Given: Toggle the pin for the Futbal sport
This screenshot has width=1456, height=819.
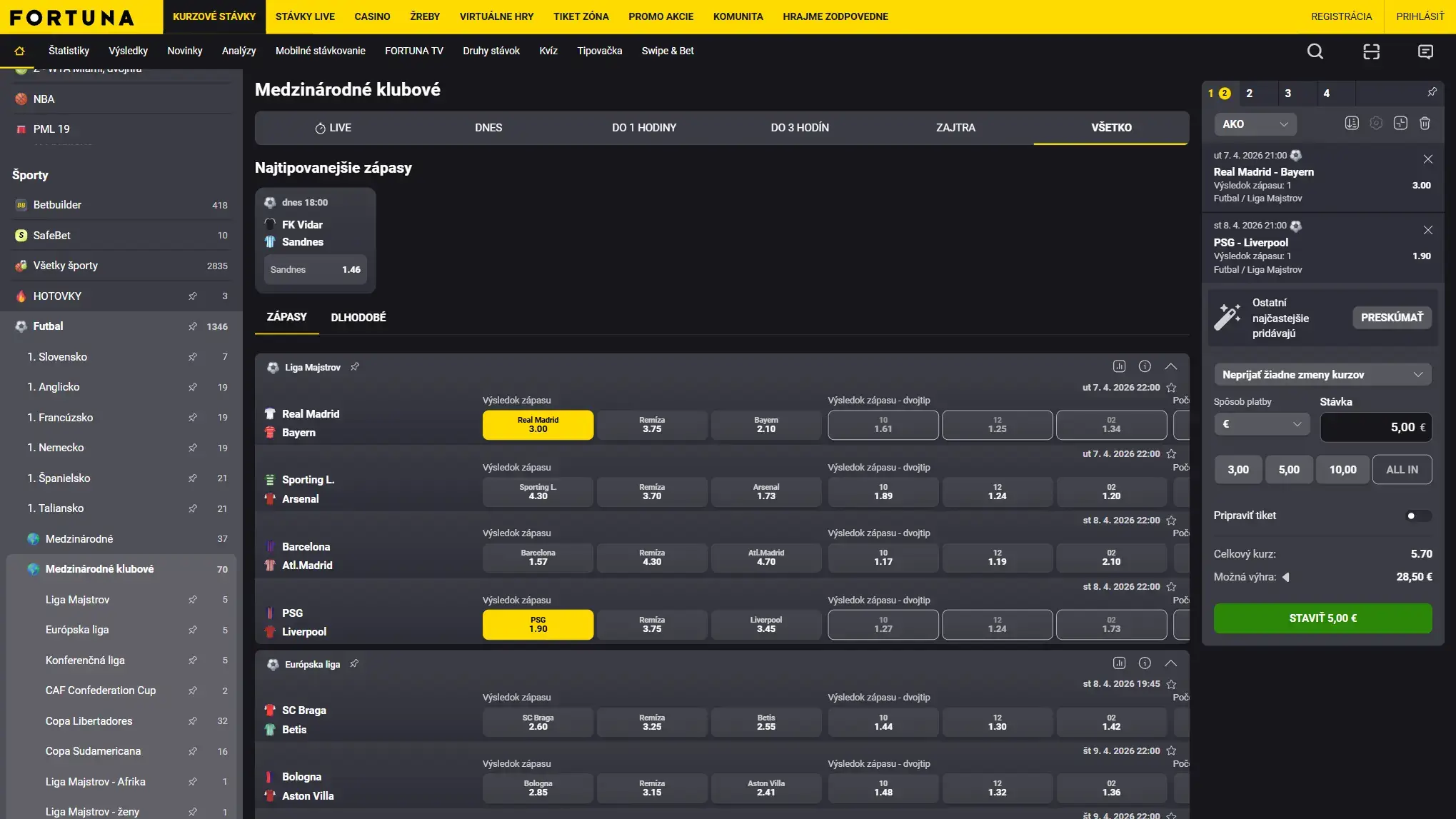Looking at the screenshot, I should tap(193, 326).
